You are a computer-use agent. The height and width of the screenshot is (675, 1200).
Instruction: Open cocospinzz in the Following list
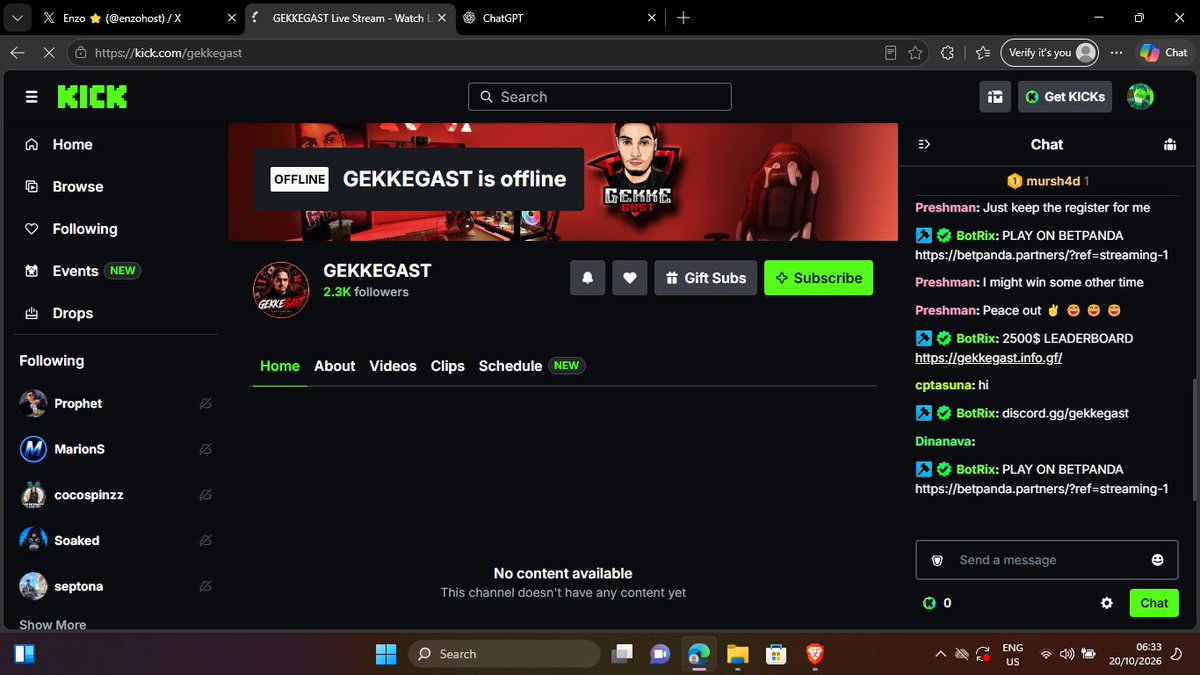[88, 495]
